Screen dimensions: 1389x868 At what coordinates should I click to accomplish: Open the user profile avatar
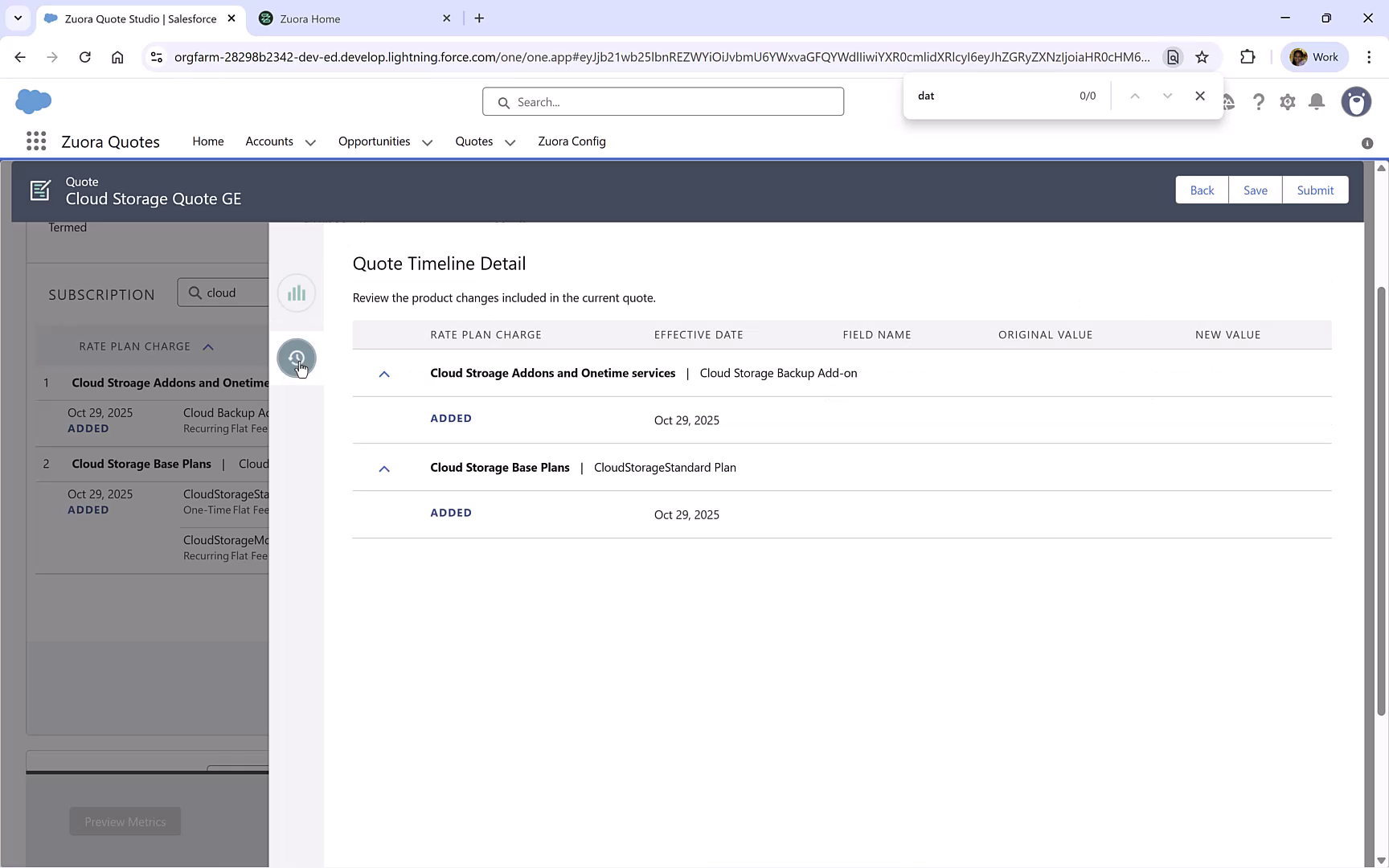pyautogui.click(x=1356, y=102)
